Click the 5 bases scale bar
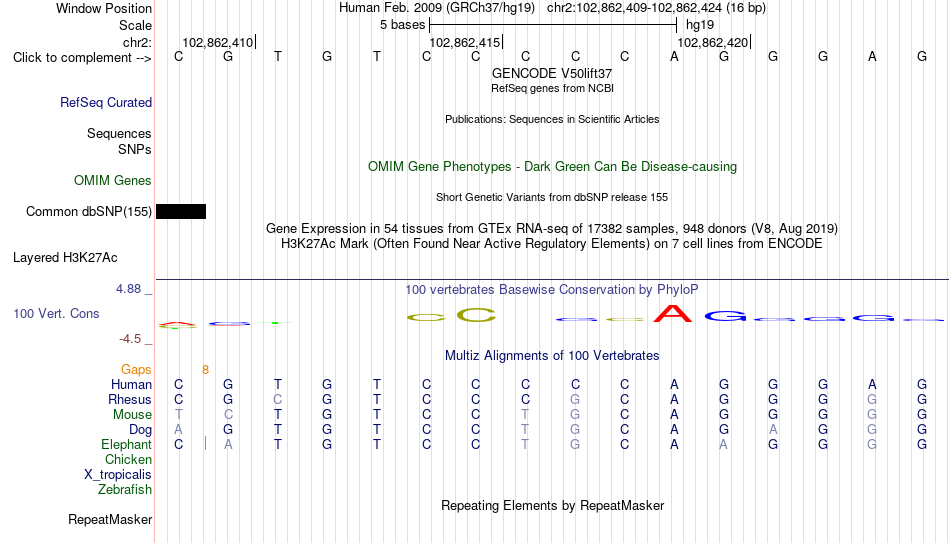The width and height of the screenshot is (950, 543). coord(553,25)
